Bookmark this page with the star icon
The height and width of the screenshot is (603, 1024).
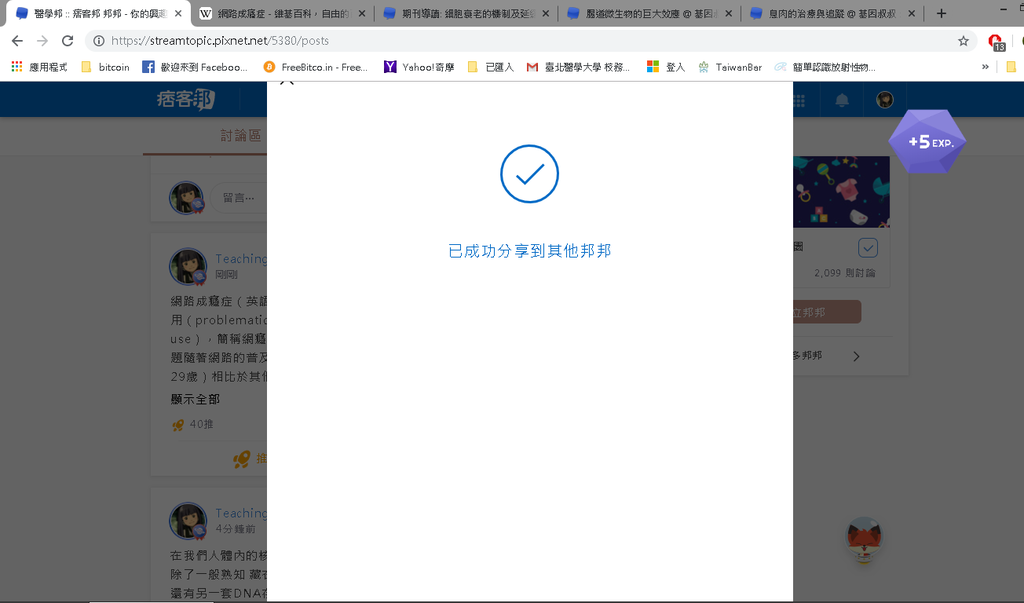[x=963, y=41]
